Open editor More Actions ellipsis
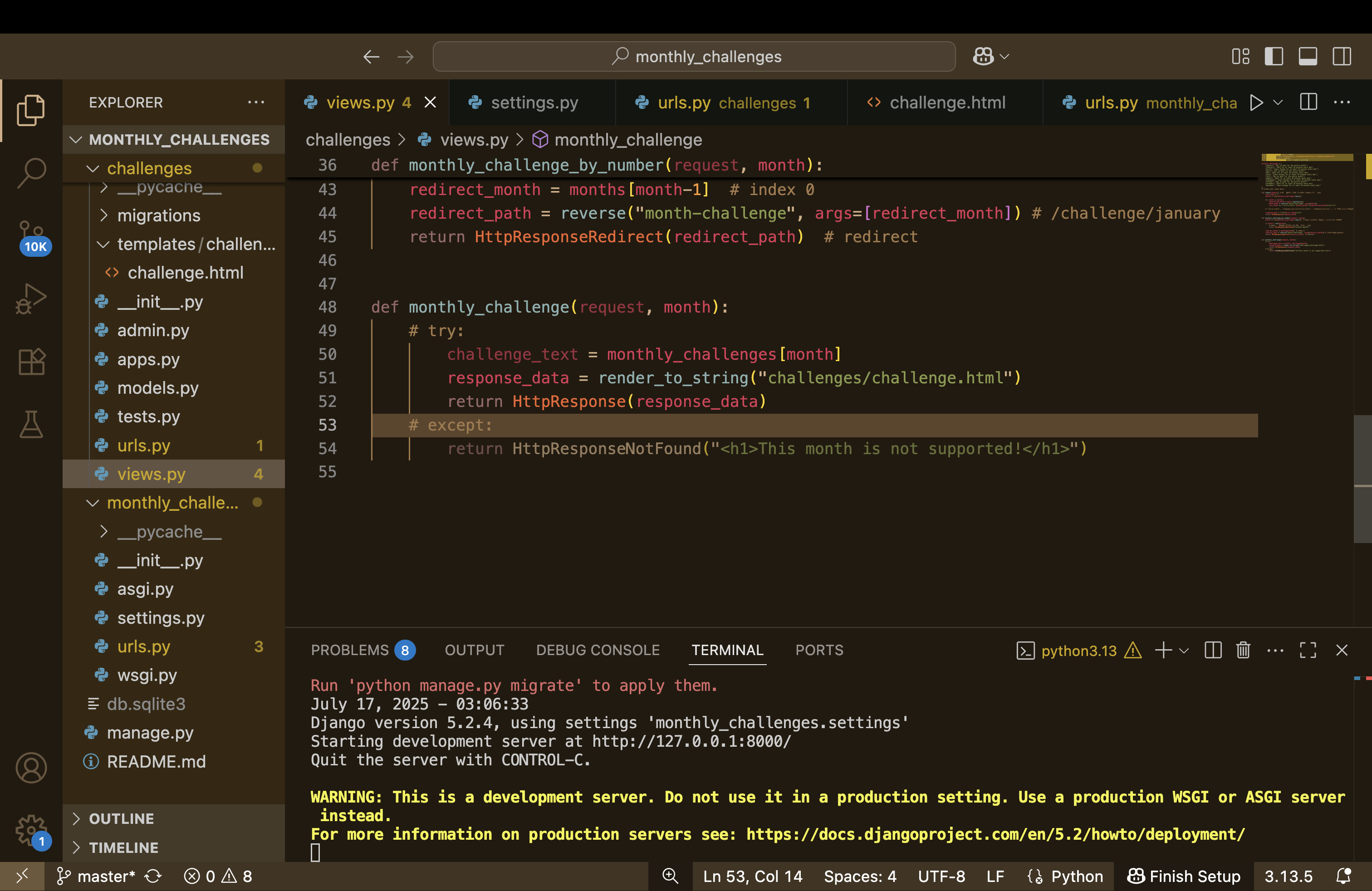The width and height of the screenshot is (1372, 891). coord(1342,102)
